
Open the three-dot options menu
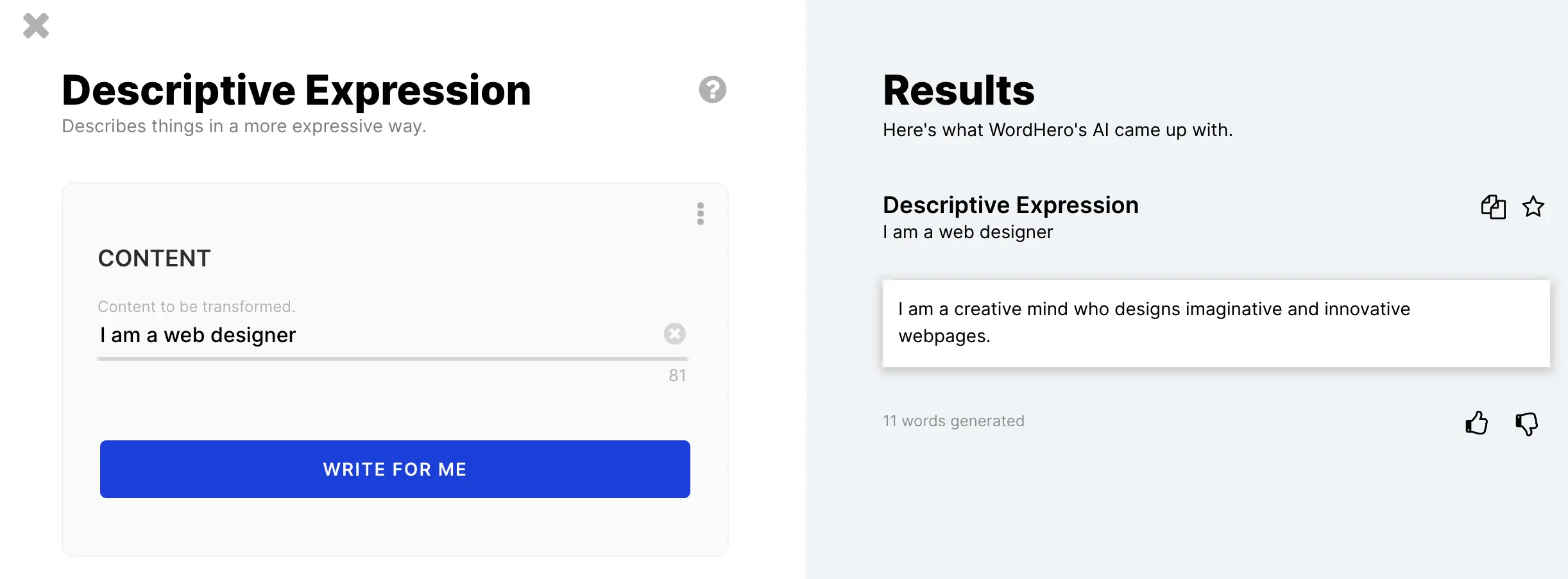[700, 214]
